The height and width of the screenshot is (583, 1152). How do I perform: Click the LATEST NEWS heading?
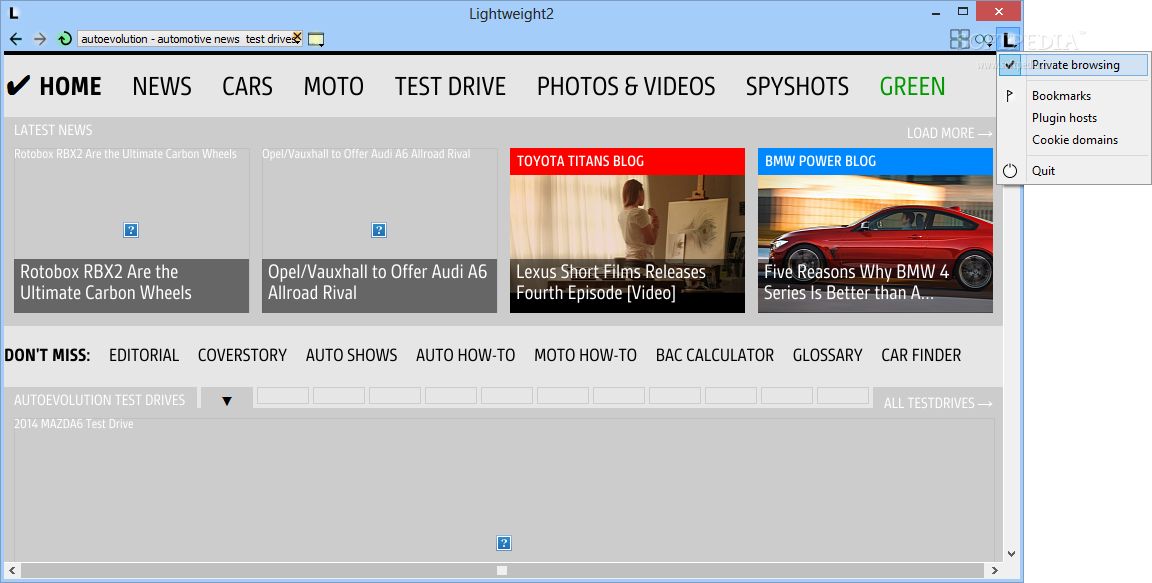pos(53,130)
